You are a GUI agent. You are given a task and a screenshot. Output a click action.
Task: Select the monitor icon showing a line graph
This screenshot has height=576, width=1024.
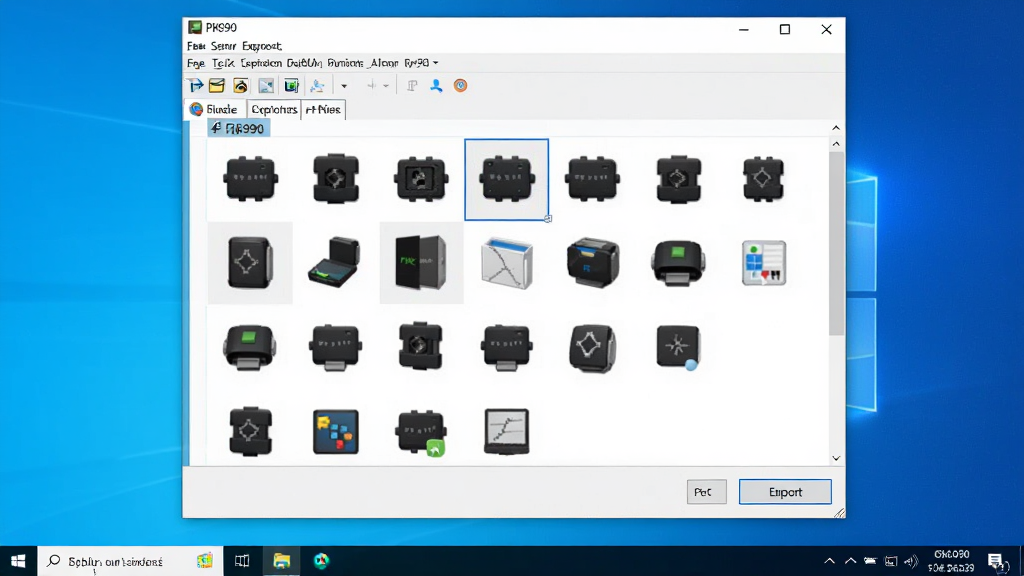507,432
